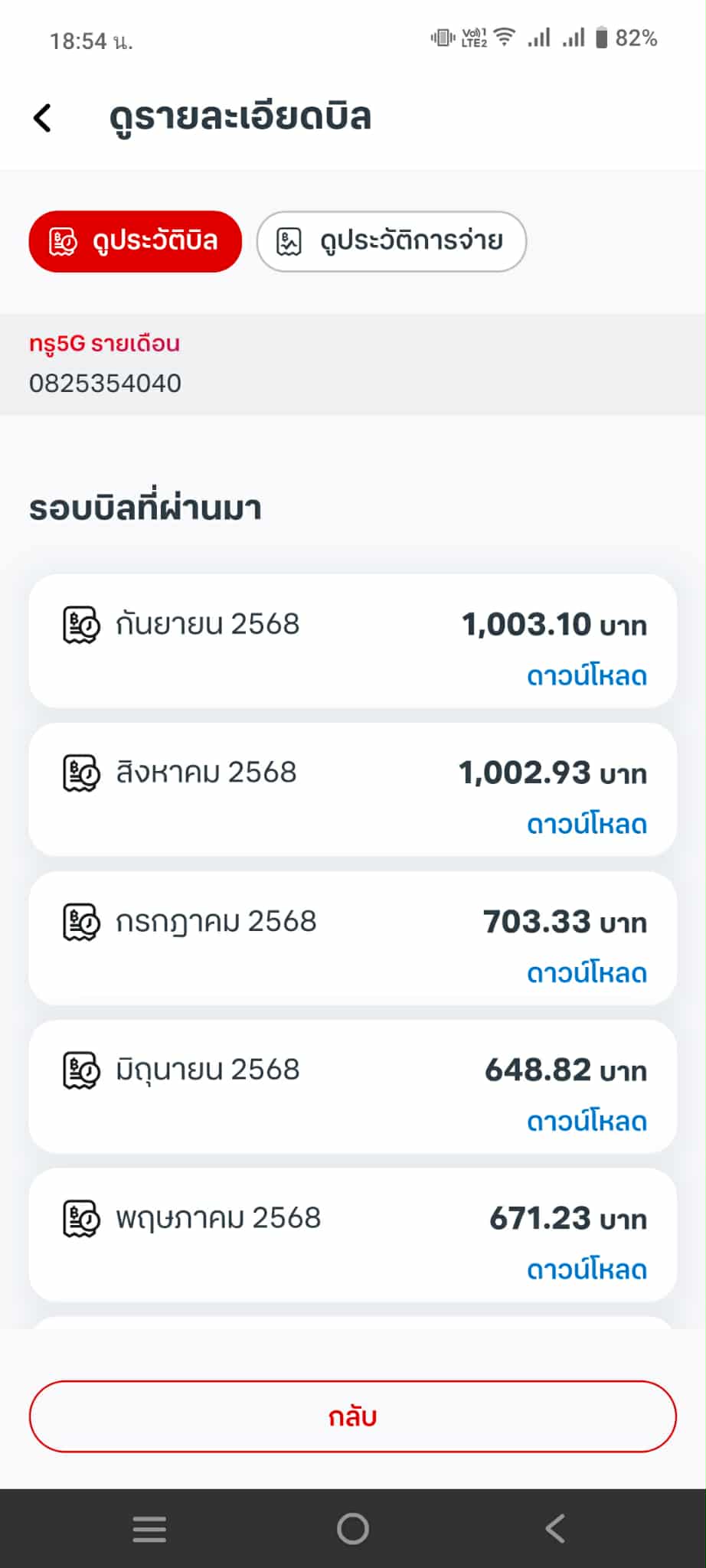Tap the bill icon for กันยายน 2568
706x1568 pixels.
(80, 625)
